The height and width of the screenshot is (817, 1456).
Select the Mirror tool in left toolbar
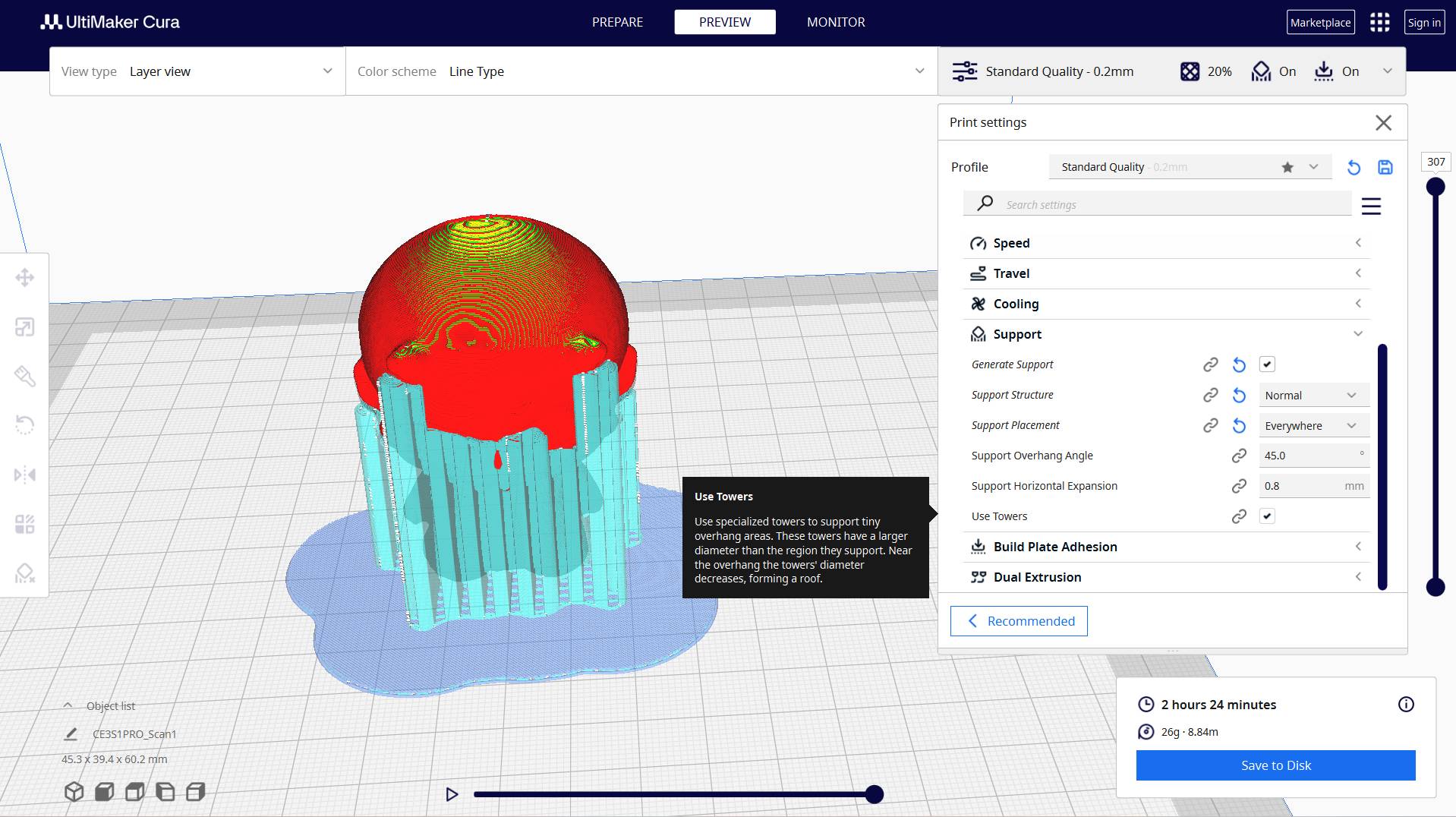(x=24, y=475)
